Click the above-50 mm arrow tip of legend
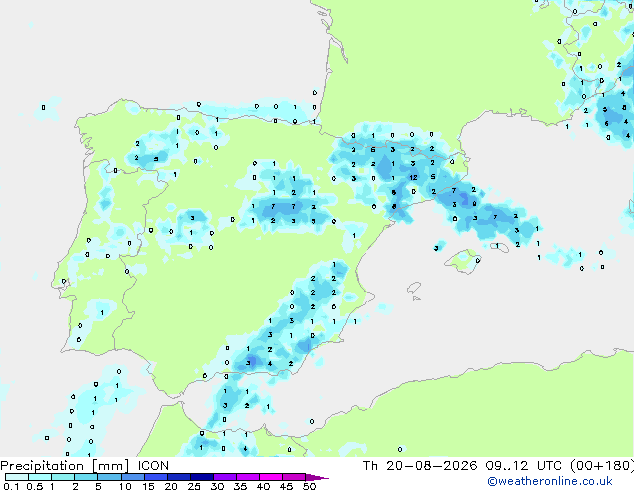The width and height of the screenshot is (634, 490). pos(317,477)
